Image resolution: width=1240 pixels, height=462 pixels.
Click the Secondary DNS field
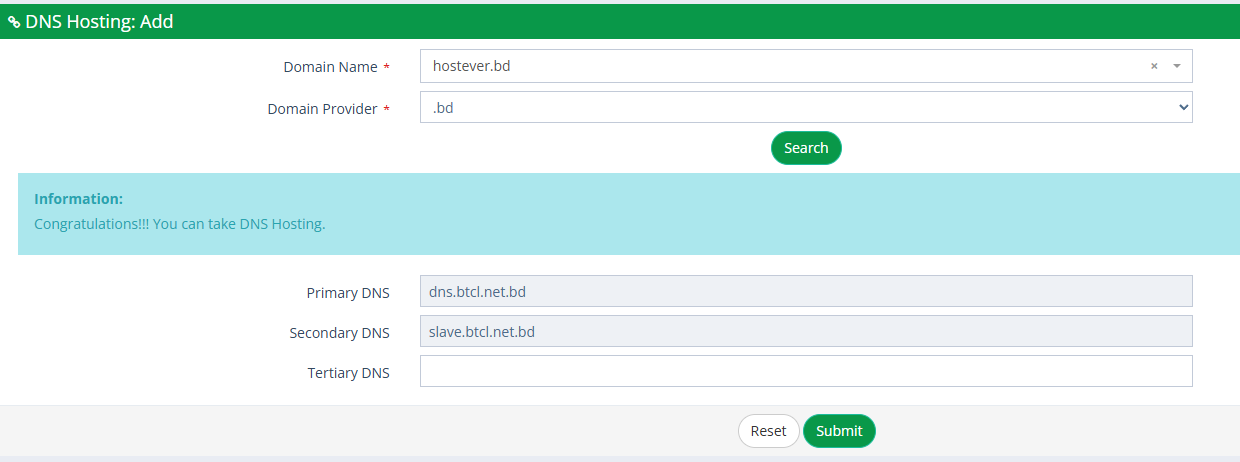click(x=805, y=331)
